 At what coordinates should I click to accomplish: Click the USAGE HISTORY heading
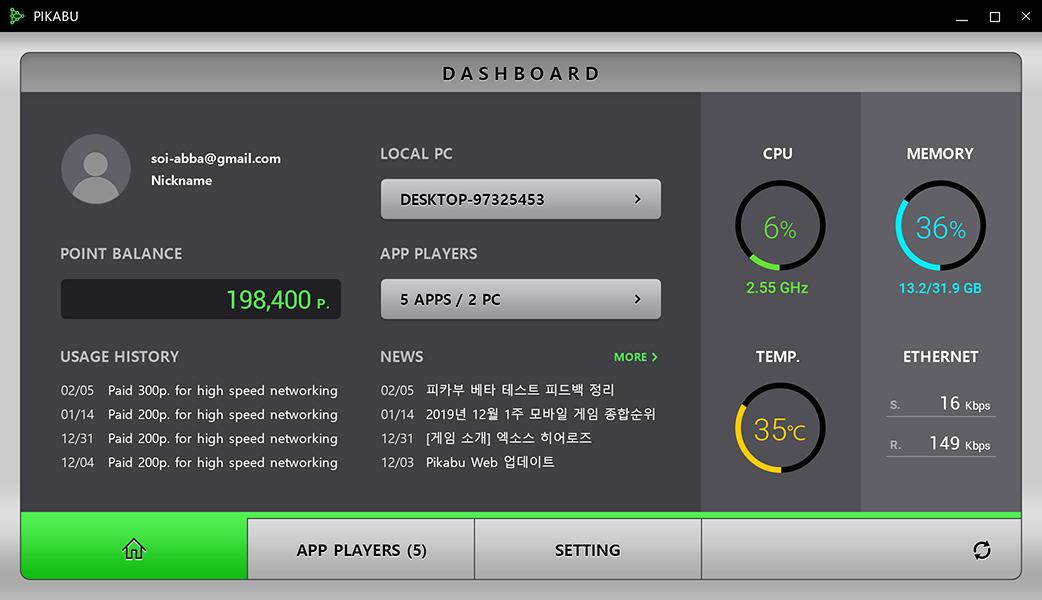(x=120, y=357)
